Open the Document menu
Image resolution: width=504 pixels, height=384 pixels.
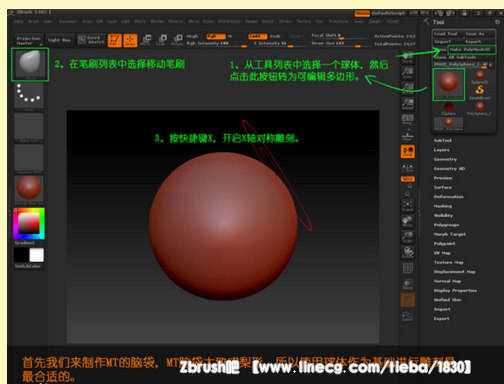click(68, 21)
